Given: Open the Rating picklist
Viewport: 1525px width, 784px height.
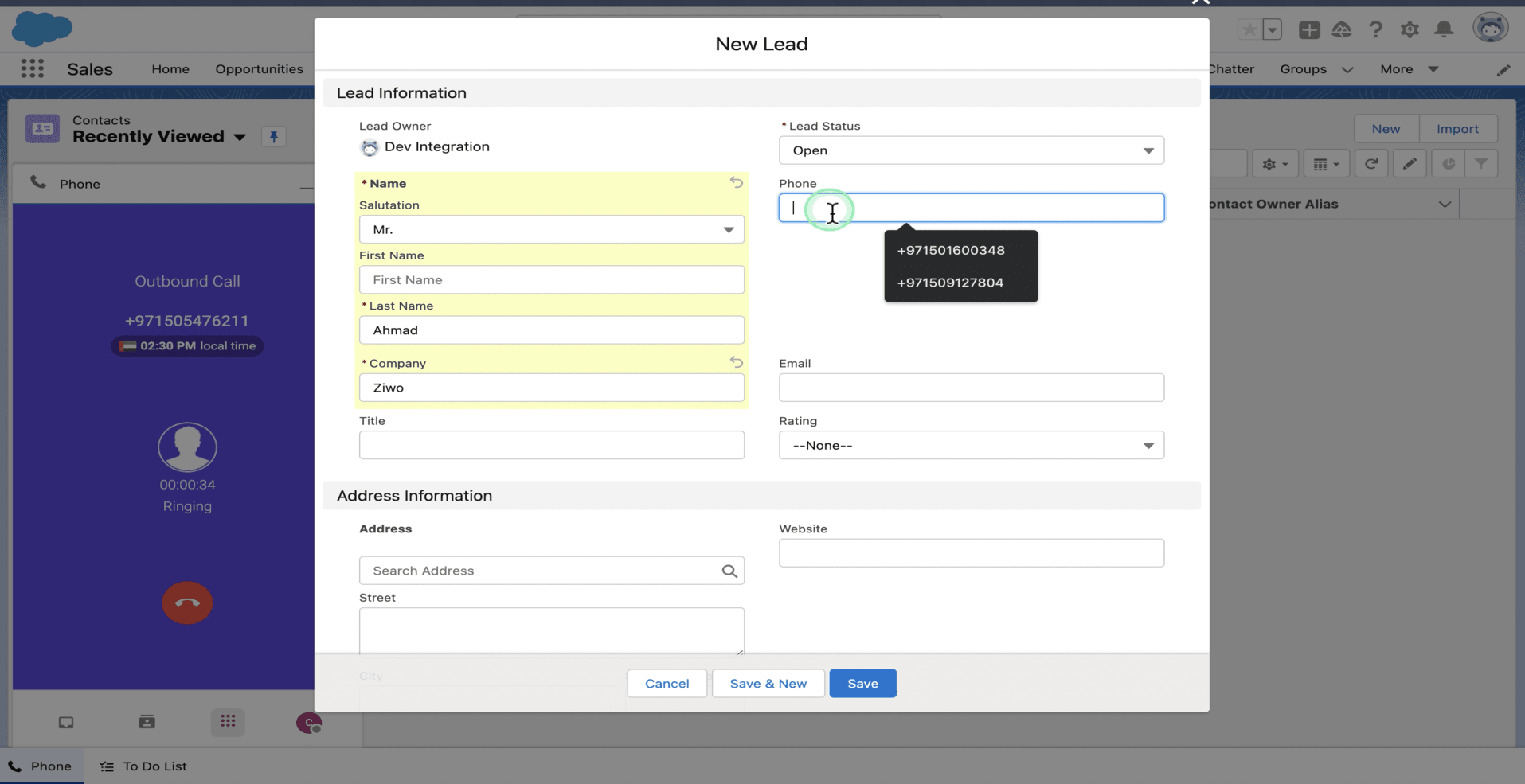Looking at the screenshot, I should [971, 445].
